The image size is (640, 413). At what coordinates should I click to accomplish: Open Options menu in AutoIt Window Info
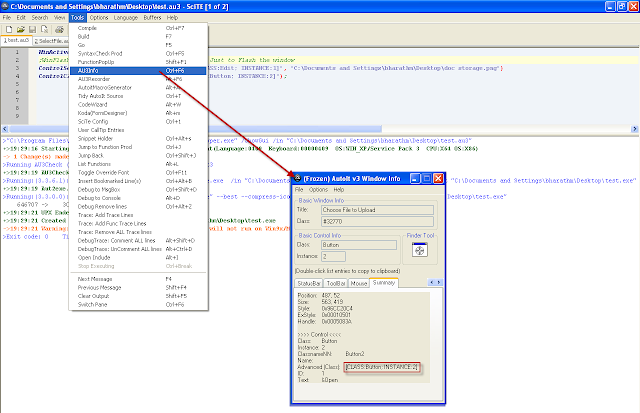pyautogui.click(x=318, y=189)
